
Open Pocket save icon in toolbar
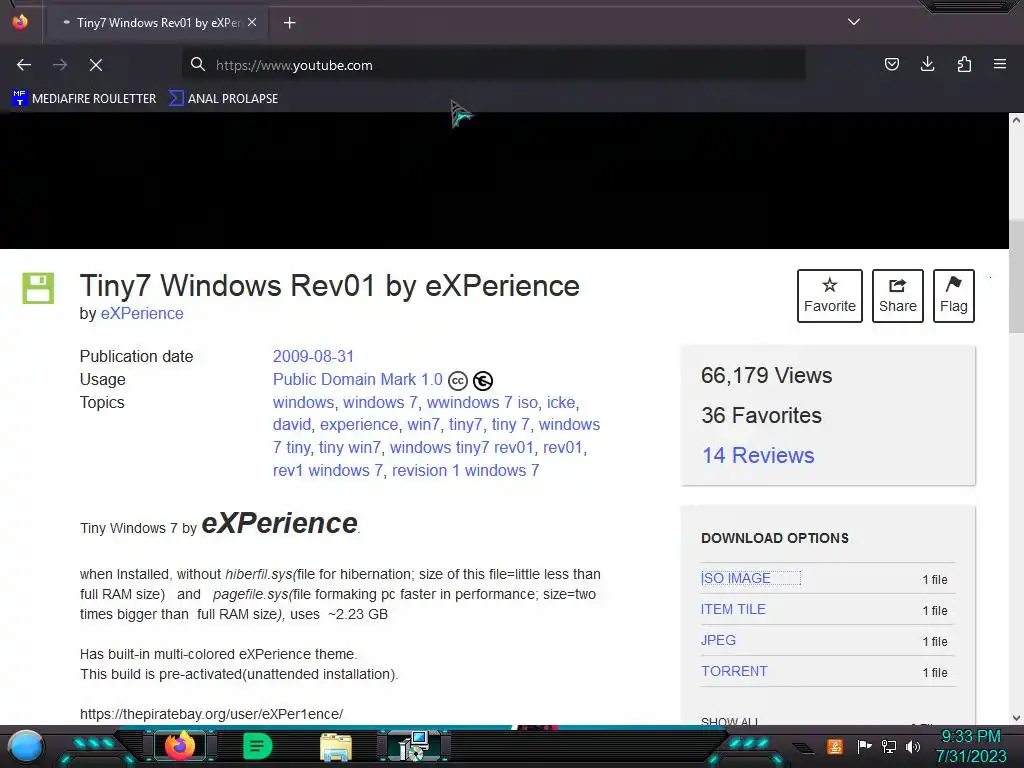pos(891,64)
